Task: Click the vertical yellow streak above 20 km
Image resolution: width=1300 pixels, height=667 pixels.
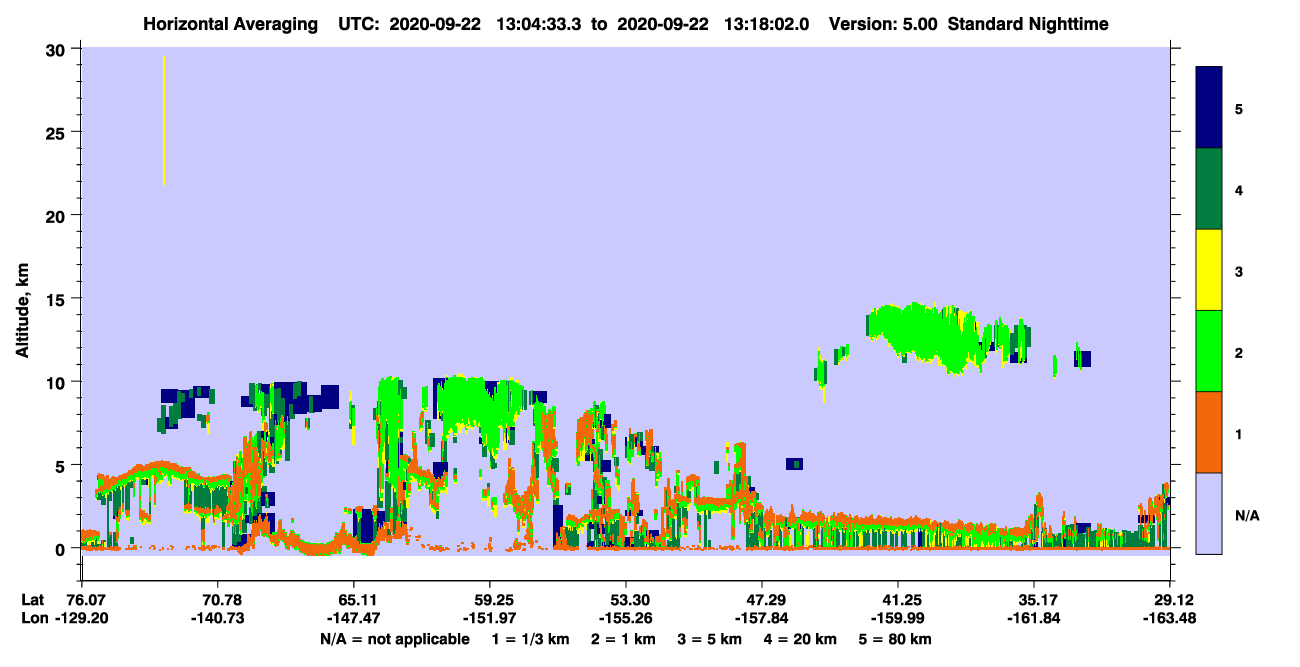Action: point(164,120)
